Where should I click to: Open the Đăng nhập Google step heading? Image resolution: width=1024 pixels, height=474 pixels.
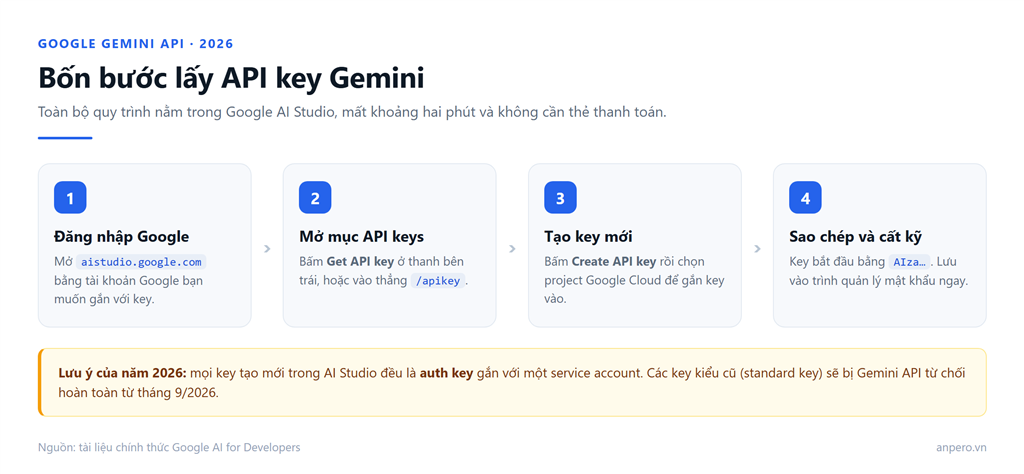[x=121, y=236]
